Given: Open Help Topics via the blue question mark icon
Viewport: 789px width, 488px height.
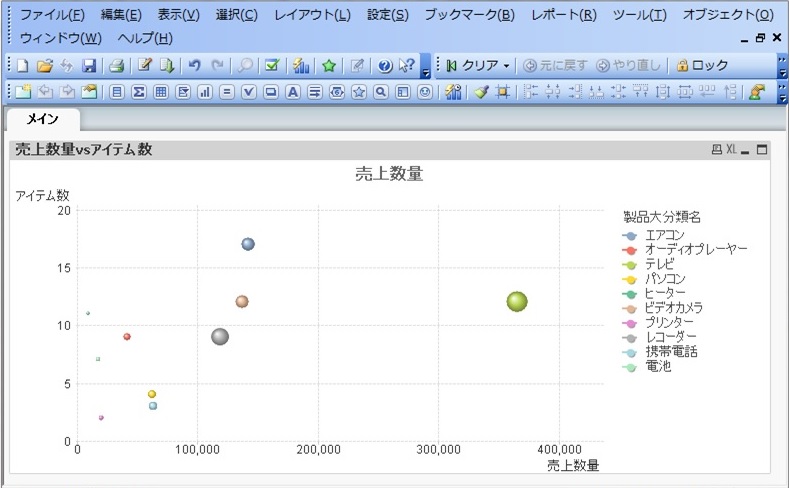Looking at the screenshot, I should pos(385,65).
